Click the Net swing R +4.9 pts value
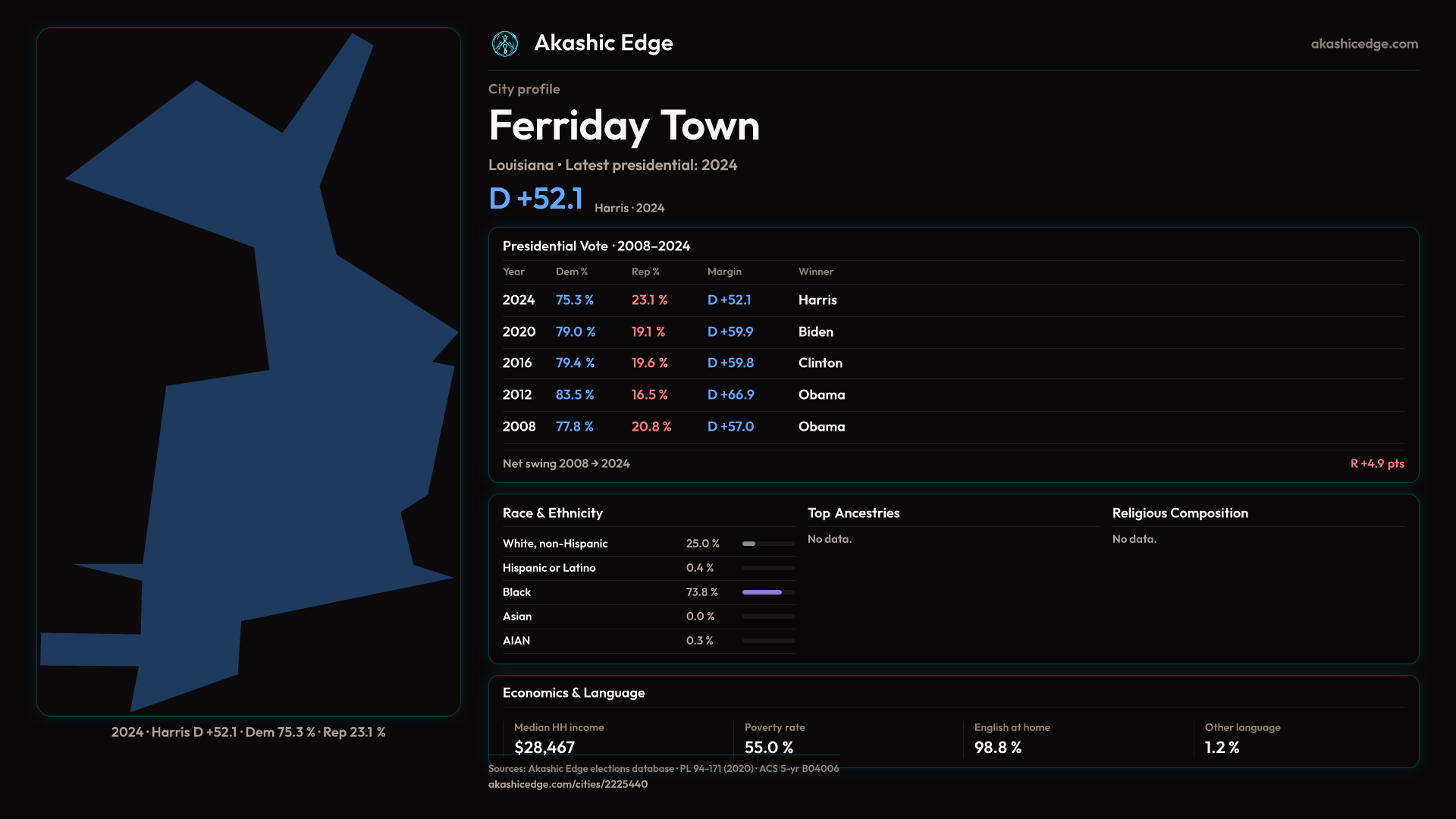 click(1376, 463)
